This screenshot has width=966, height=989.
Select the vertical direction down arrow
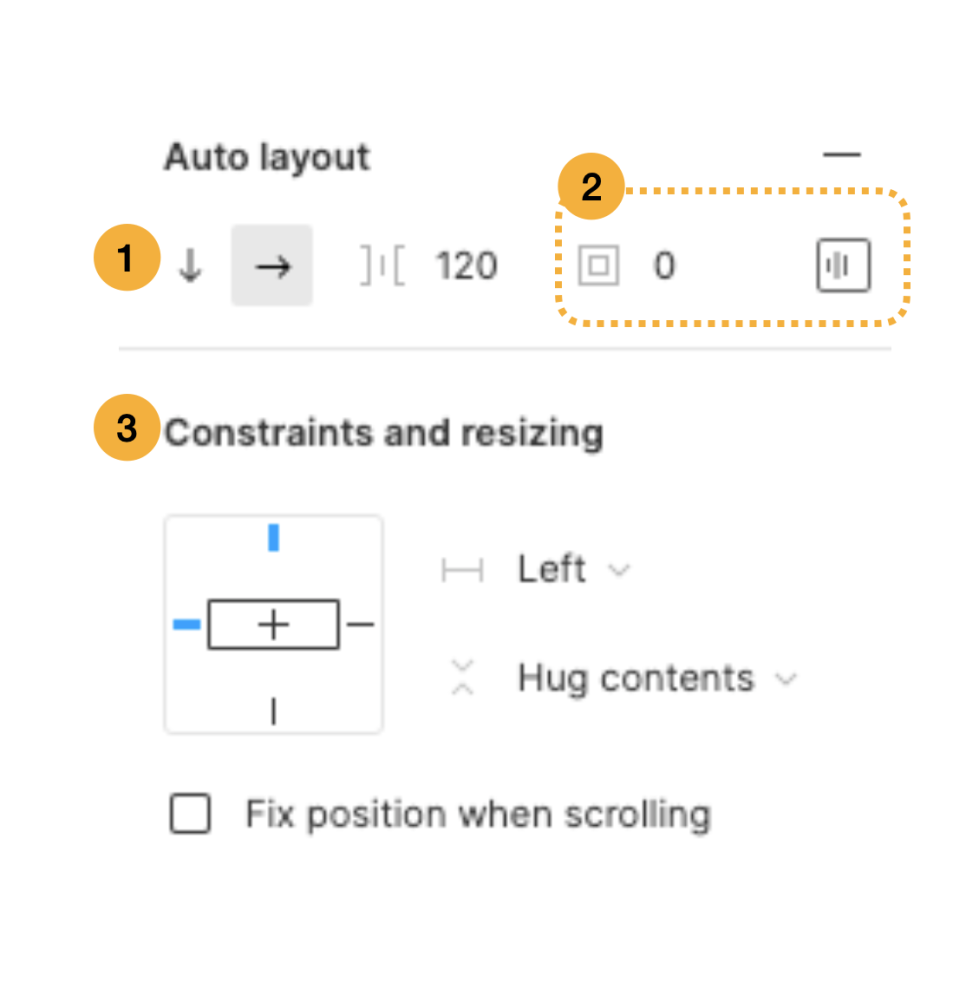tap(190, 266)
